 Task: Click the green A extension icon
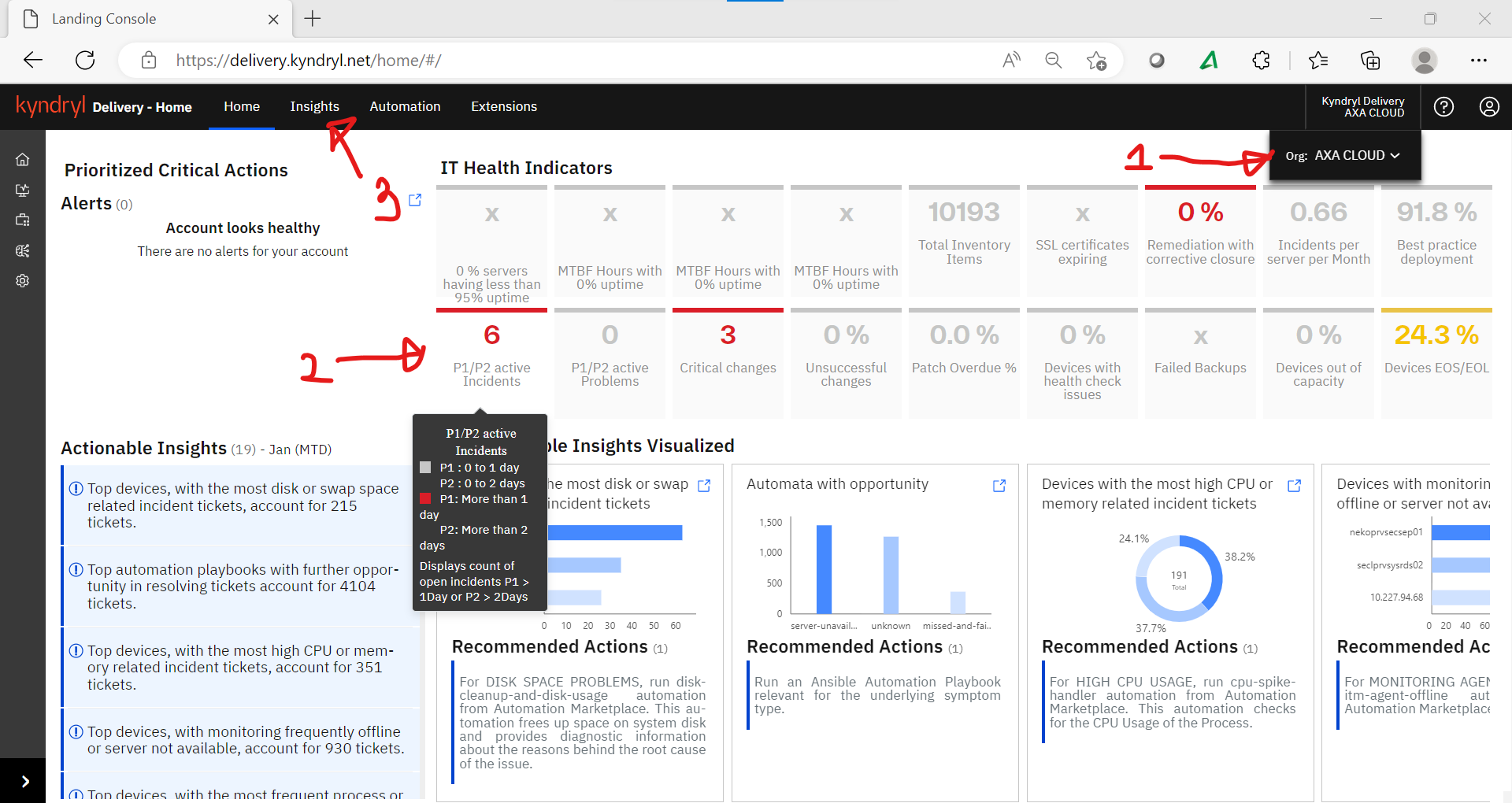click(1209, 60)
